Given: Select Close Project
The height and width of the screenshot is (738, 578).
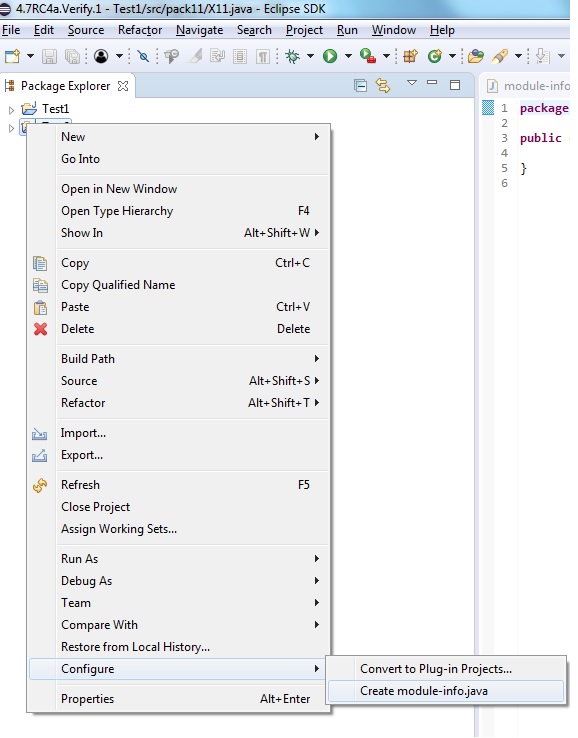Looking at the screenshot, I should click(179, 507).
